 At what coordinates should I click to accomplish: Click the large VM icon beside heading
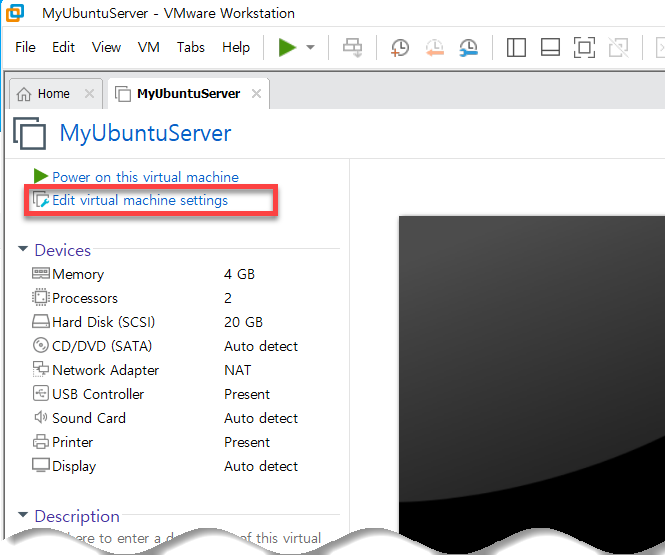point(30,133)
